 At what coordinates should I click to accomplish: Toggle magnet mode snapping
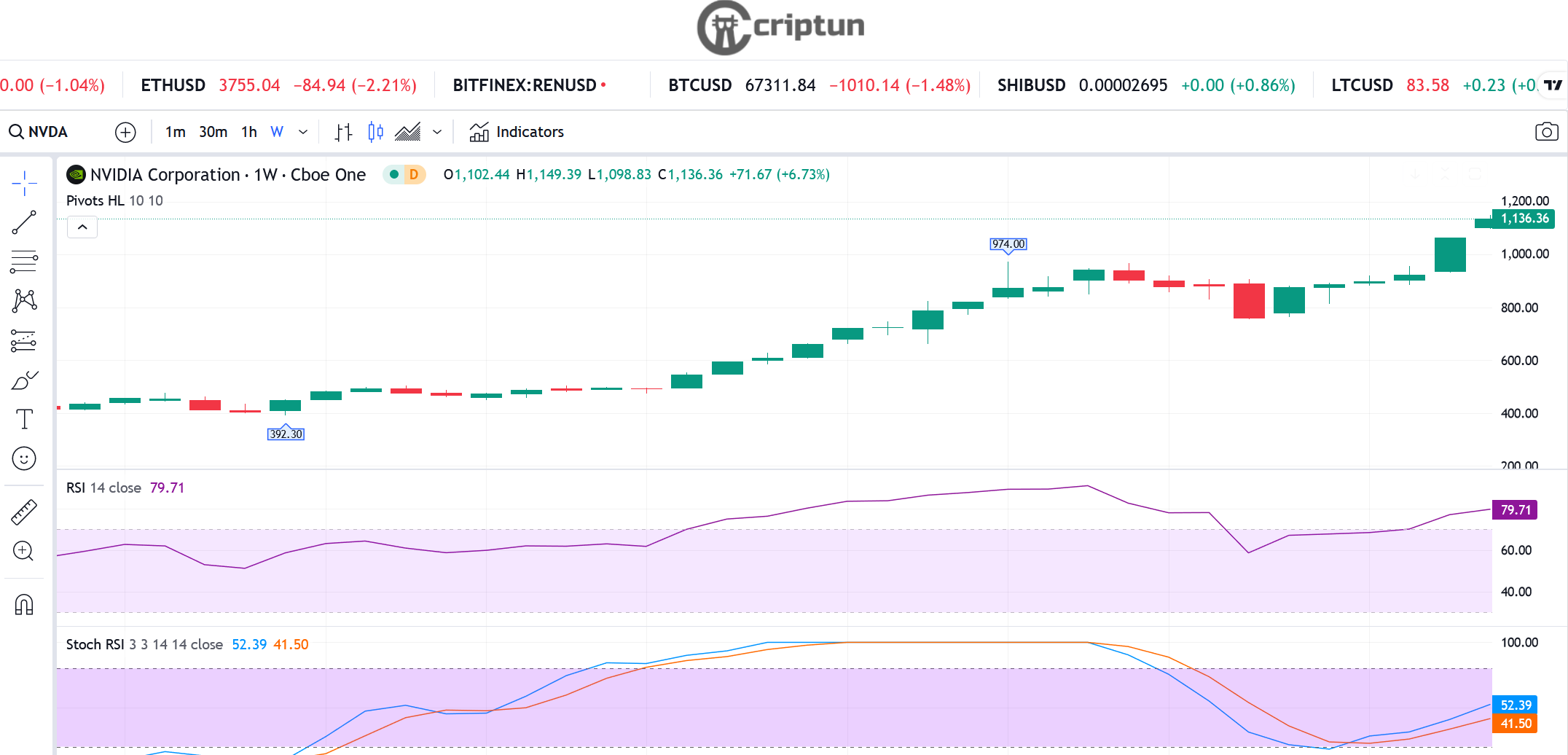(x=24, y=604)
